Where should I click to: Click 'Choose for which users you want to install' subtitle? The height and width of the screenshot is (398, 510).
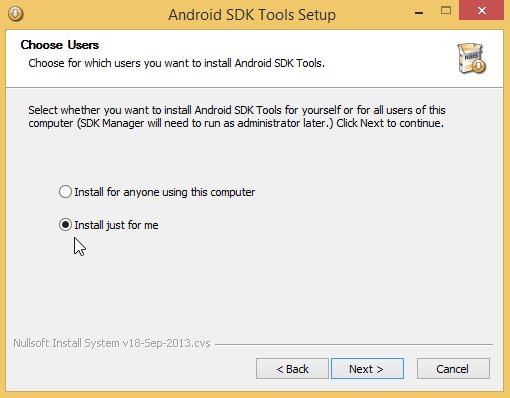tap(176, 63)
